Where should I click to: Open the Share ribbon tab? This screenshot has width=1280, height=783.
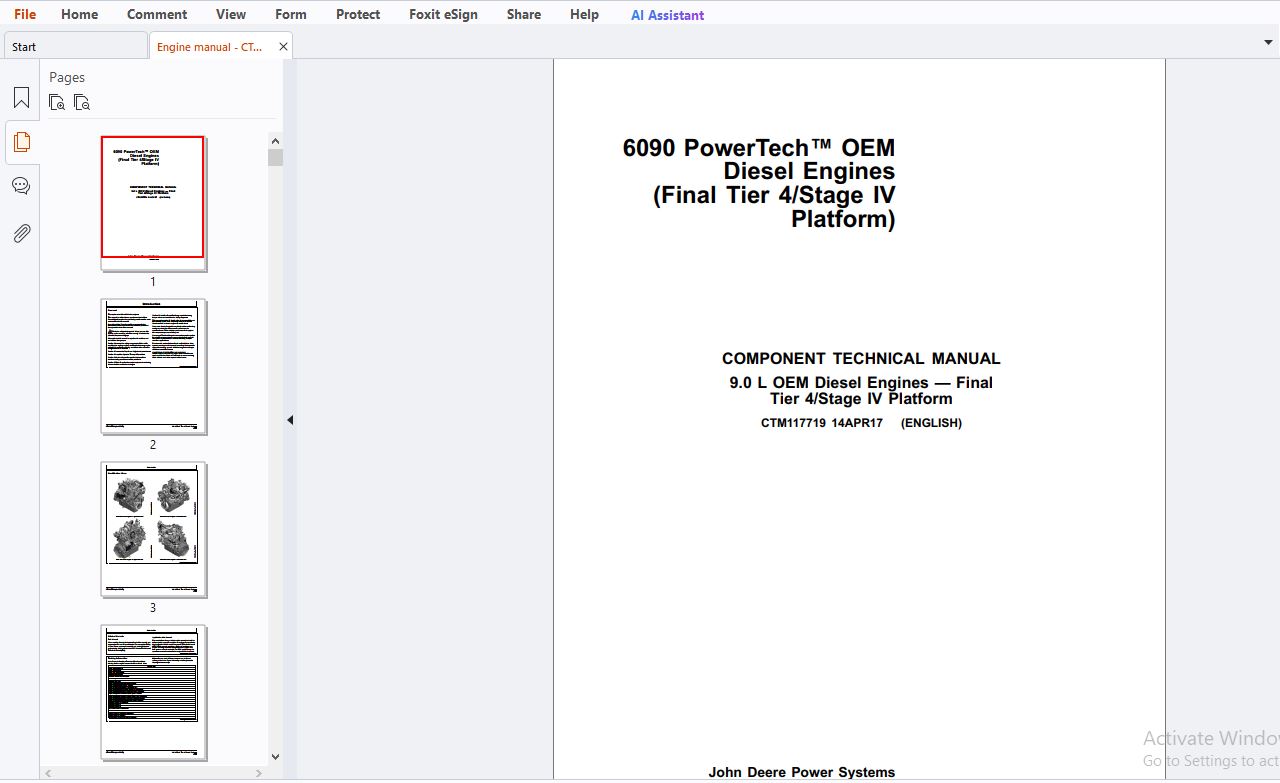524,14
